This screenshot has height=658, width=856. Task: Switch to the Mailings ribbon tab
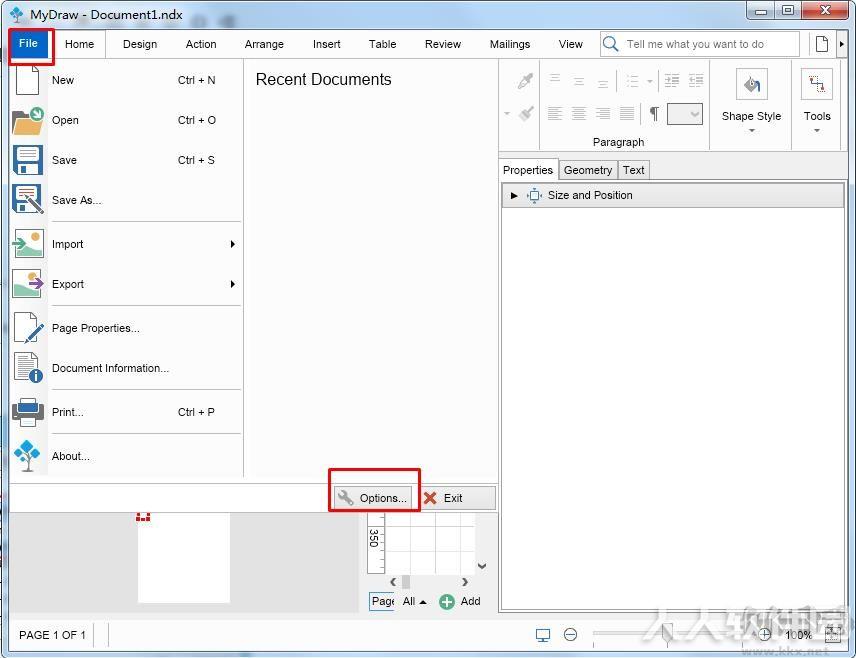(x=510, y=44)
